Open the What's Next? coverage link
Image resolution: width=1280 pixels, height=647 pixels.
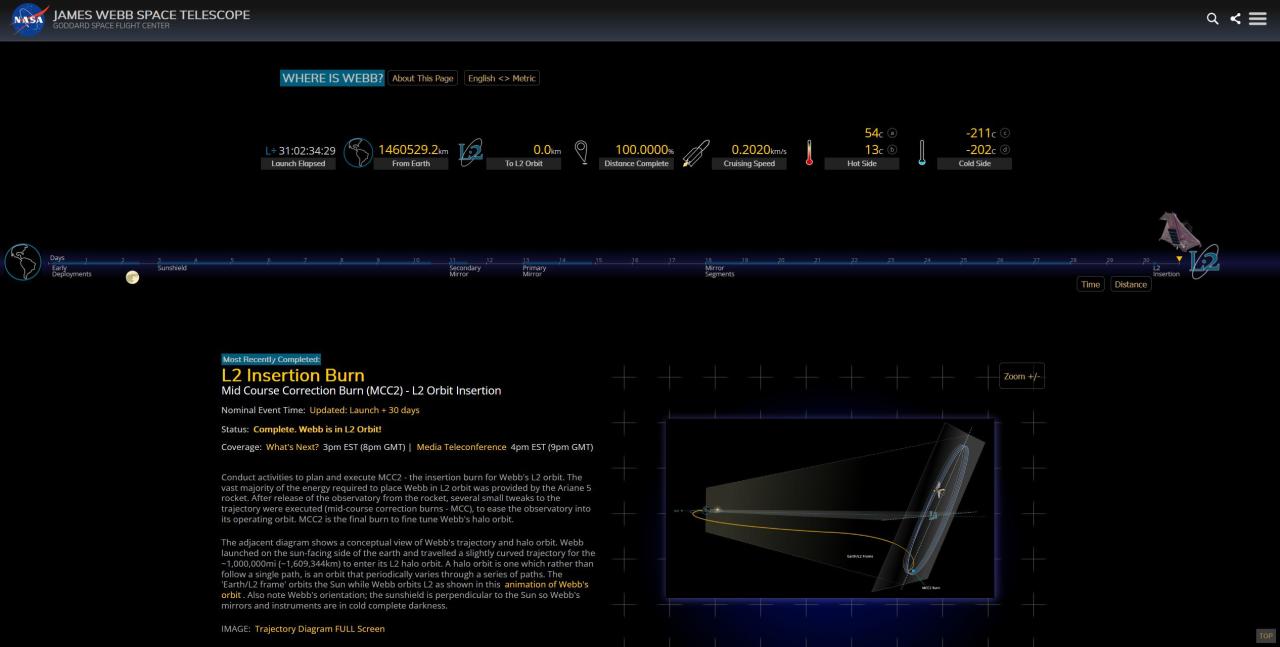pos(292,447)
